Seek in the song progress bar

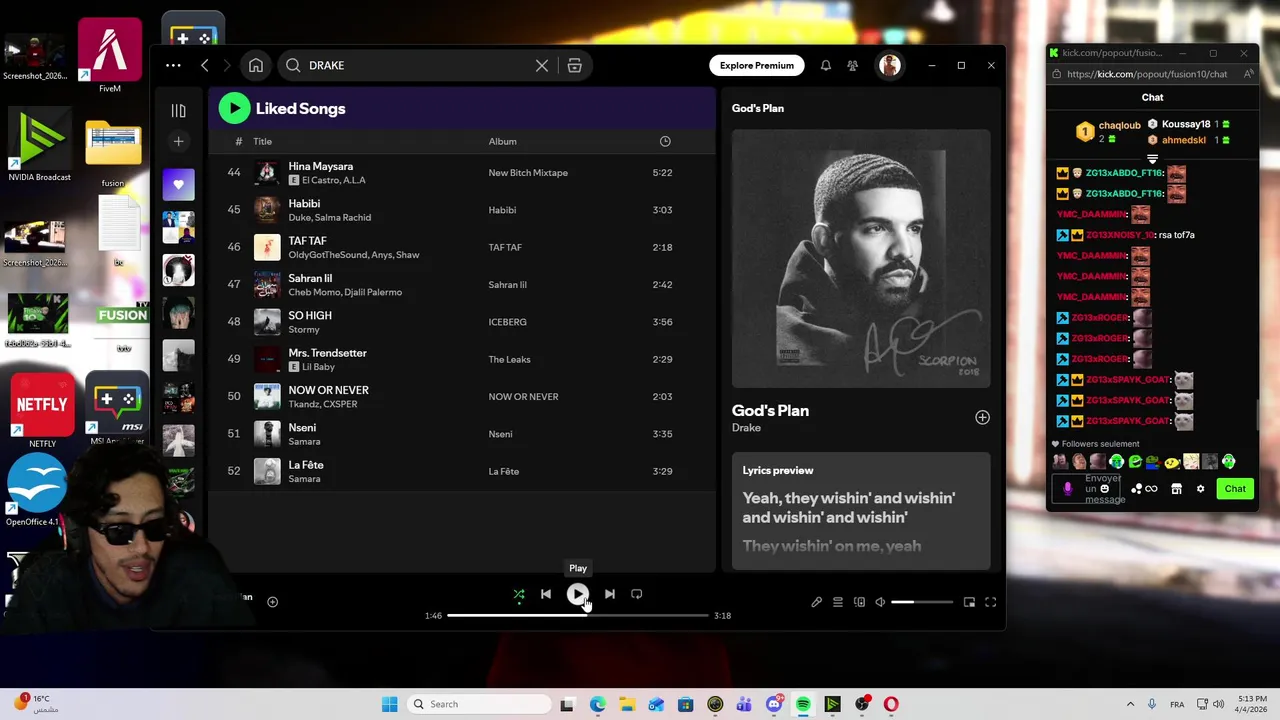click(x=577, y=615)
